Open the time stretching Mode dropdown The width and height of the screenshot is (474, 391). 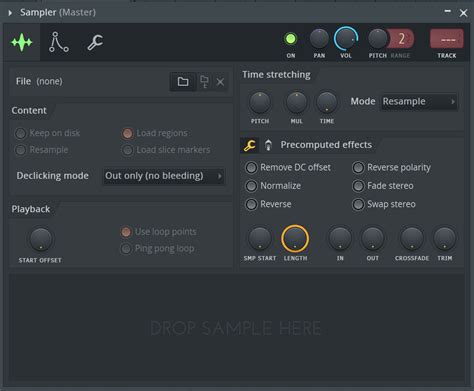pyautogui.click(x=419, y=102)
